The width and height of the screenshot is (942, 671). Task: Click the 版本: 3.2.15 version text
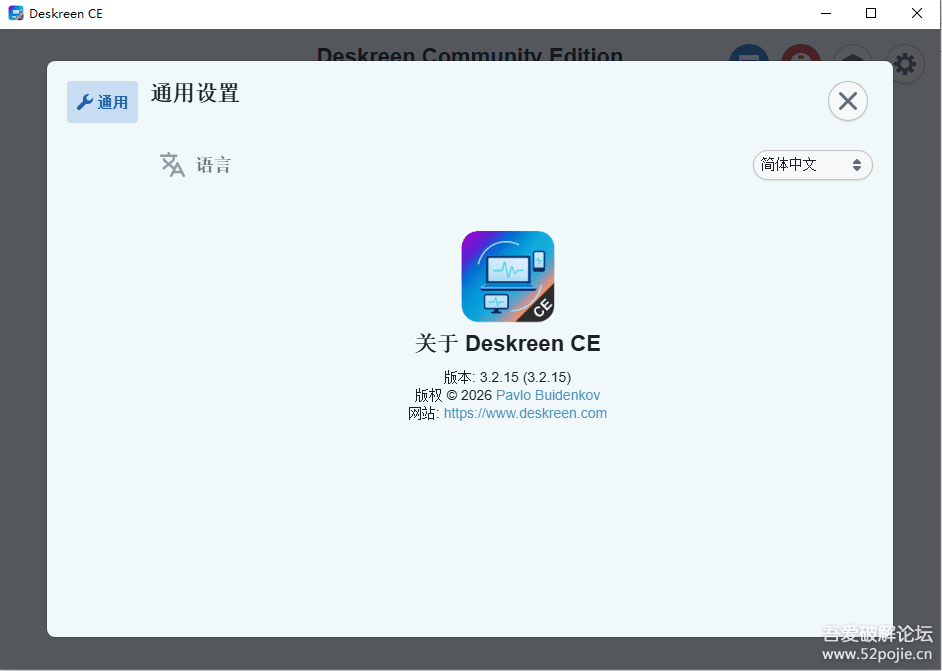(507, 377)
